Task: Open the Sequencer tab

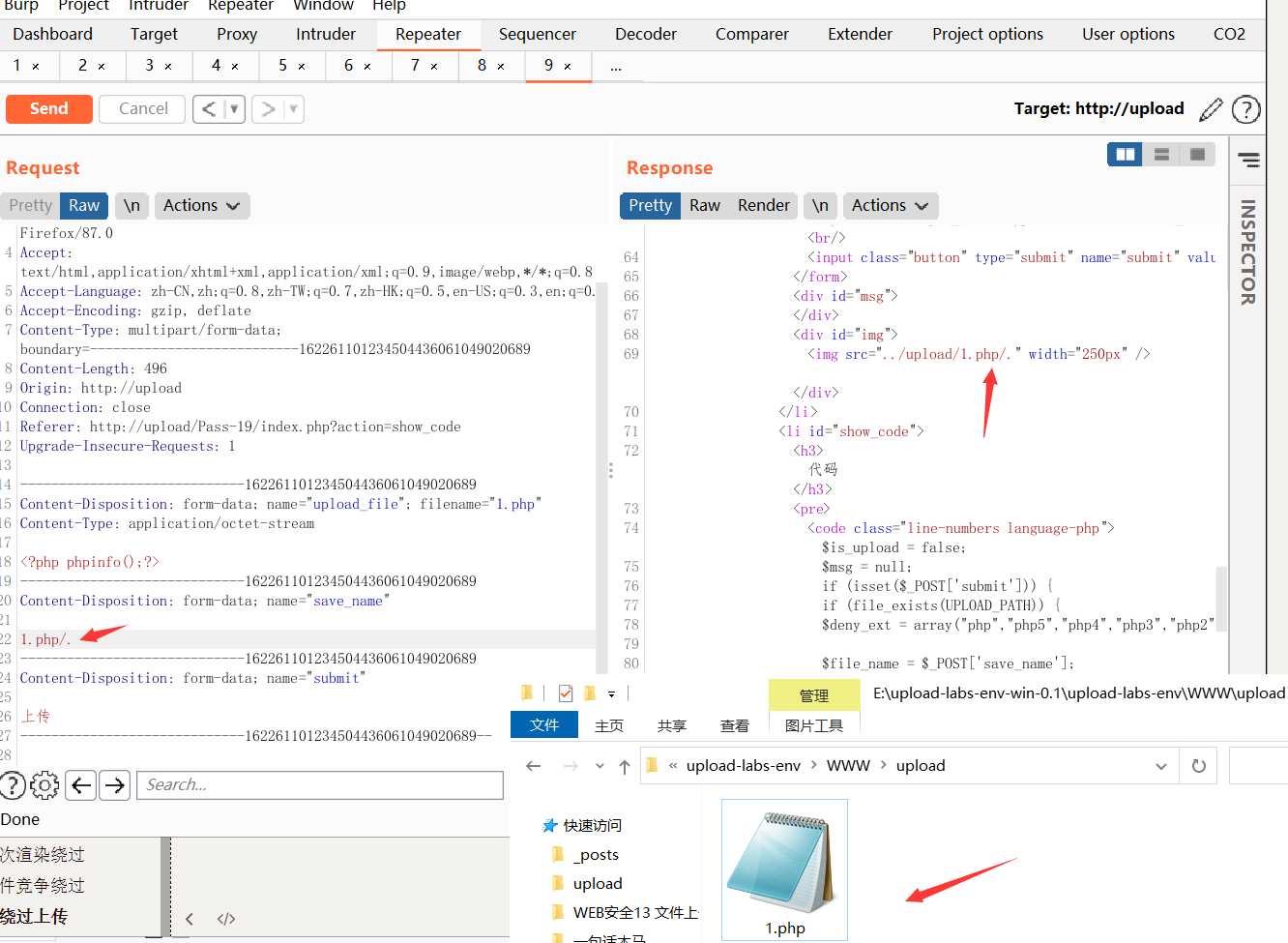Action: click(x=538, y=34)
